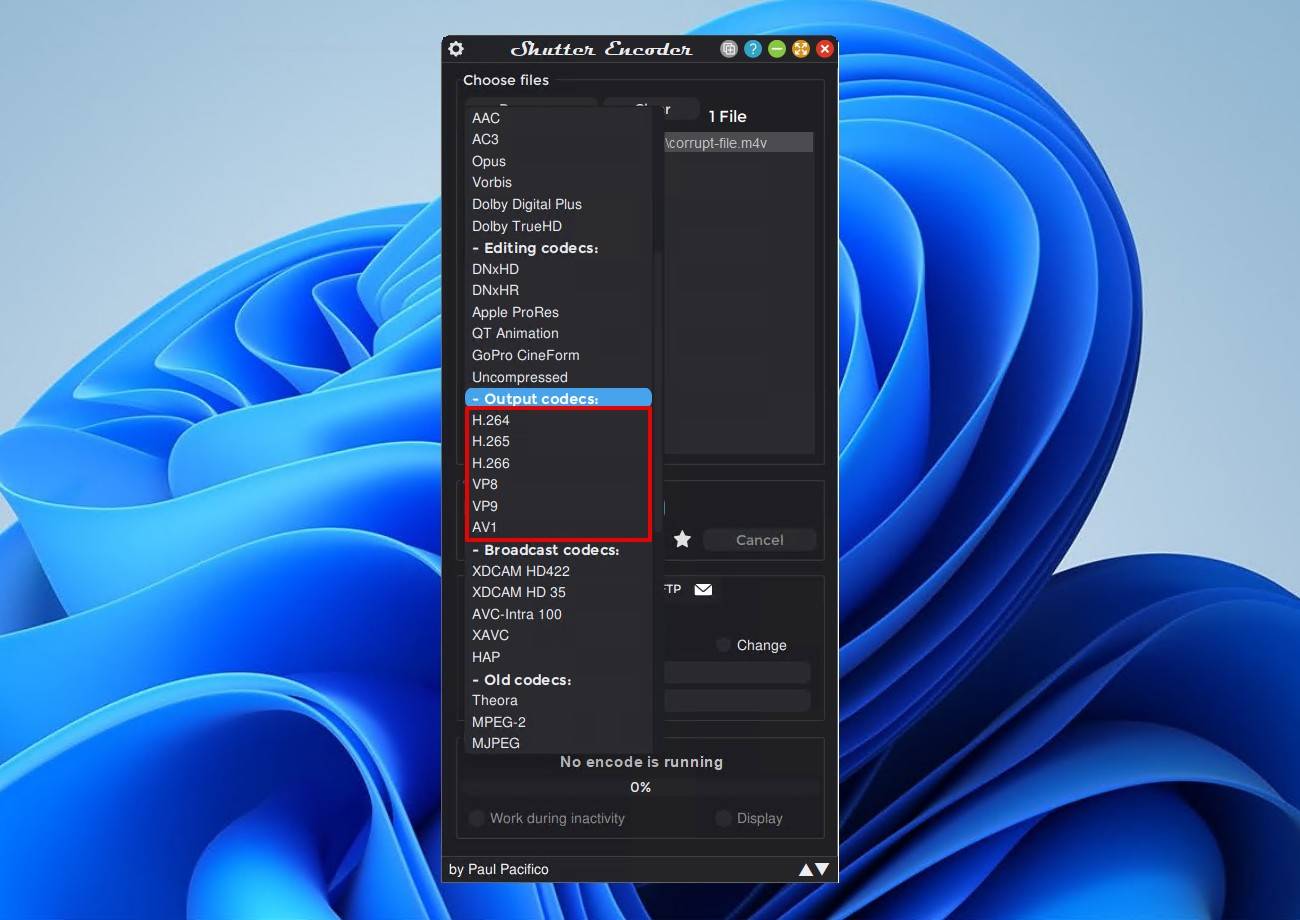The height and width of the screenshot is (920, 1300).
Task: Click 'No encode is running' status text
Action: coord(641,762)
